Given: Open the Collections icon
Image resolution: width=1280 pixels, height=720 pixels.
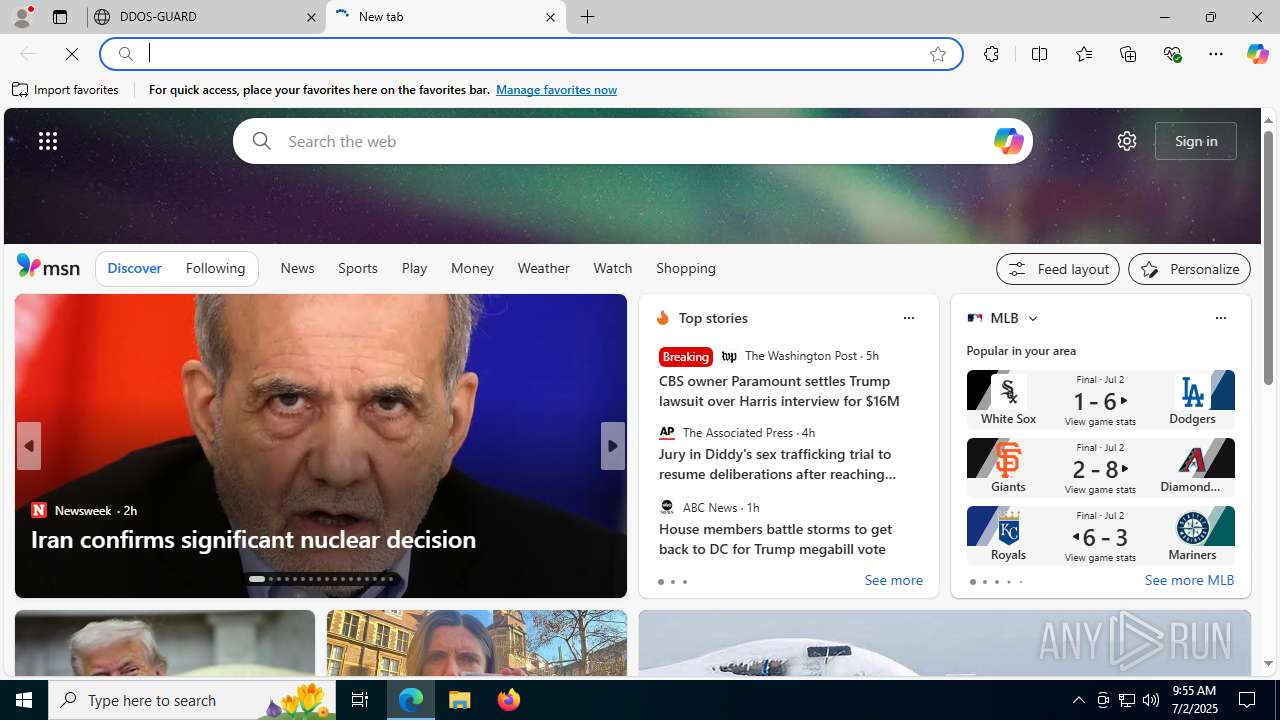Looking at the screenshot, I should (x=1128, y=54).
